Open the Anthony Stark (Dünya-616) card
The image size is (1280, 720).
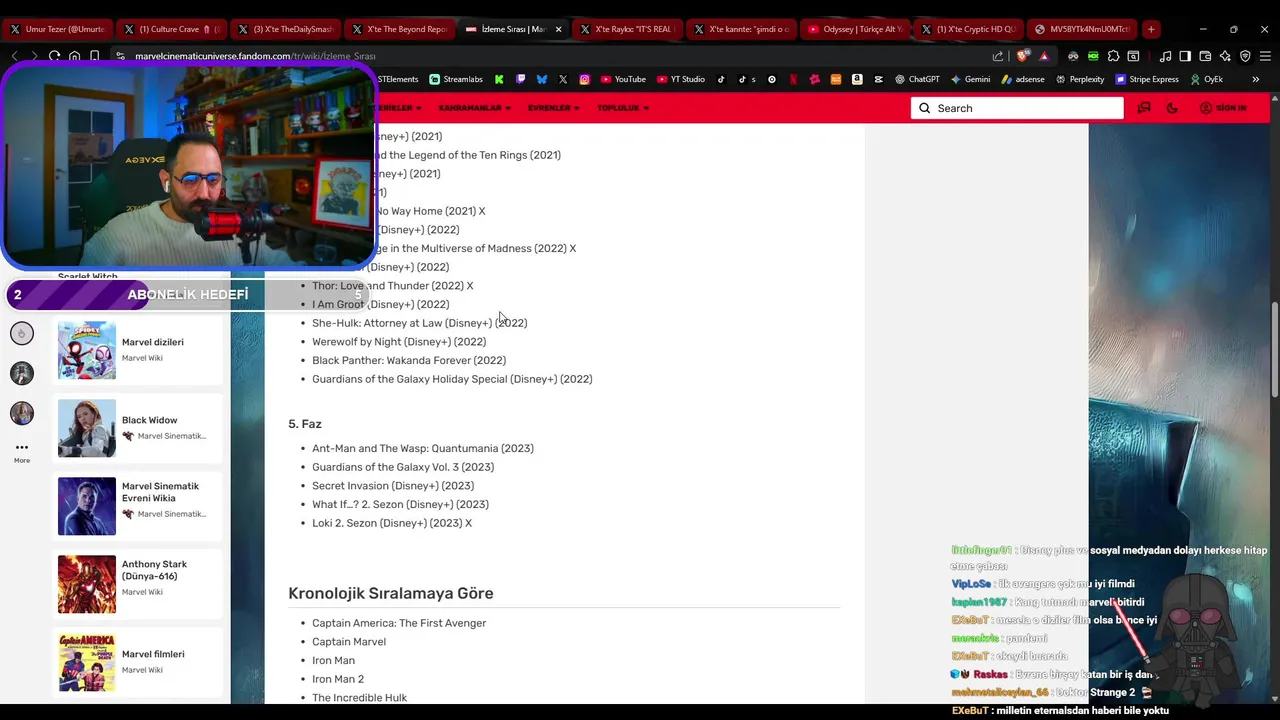pos(137,584)
